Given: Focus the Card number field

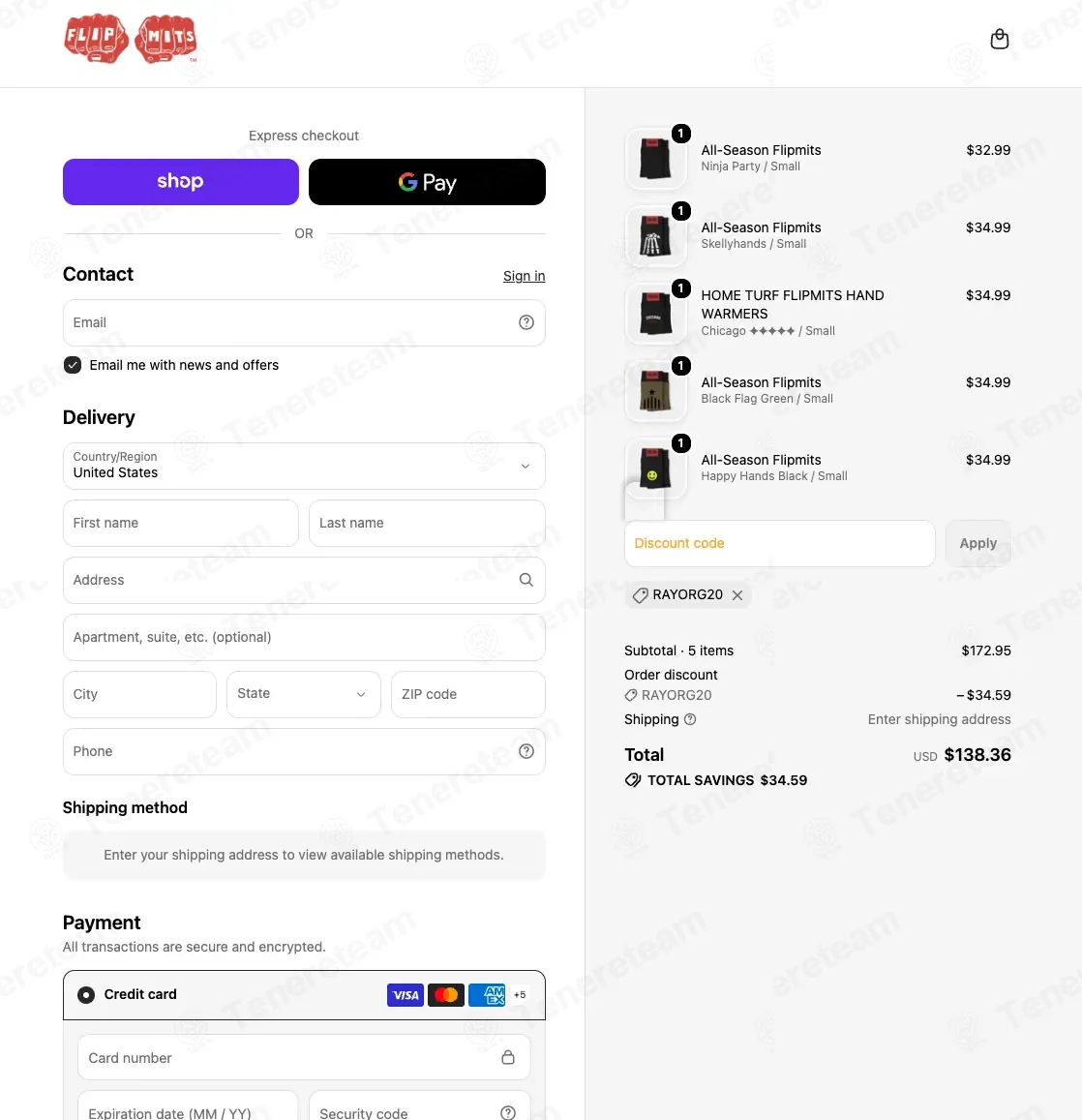Looking at the screenshot, I should click(304, 1057).
